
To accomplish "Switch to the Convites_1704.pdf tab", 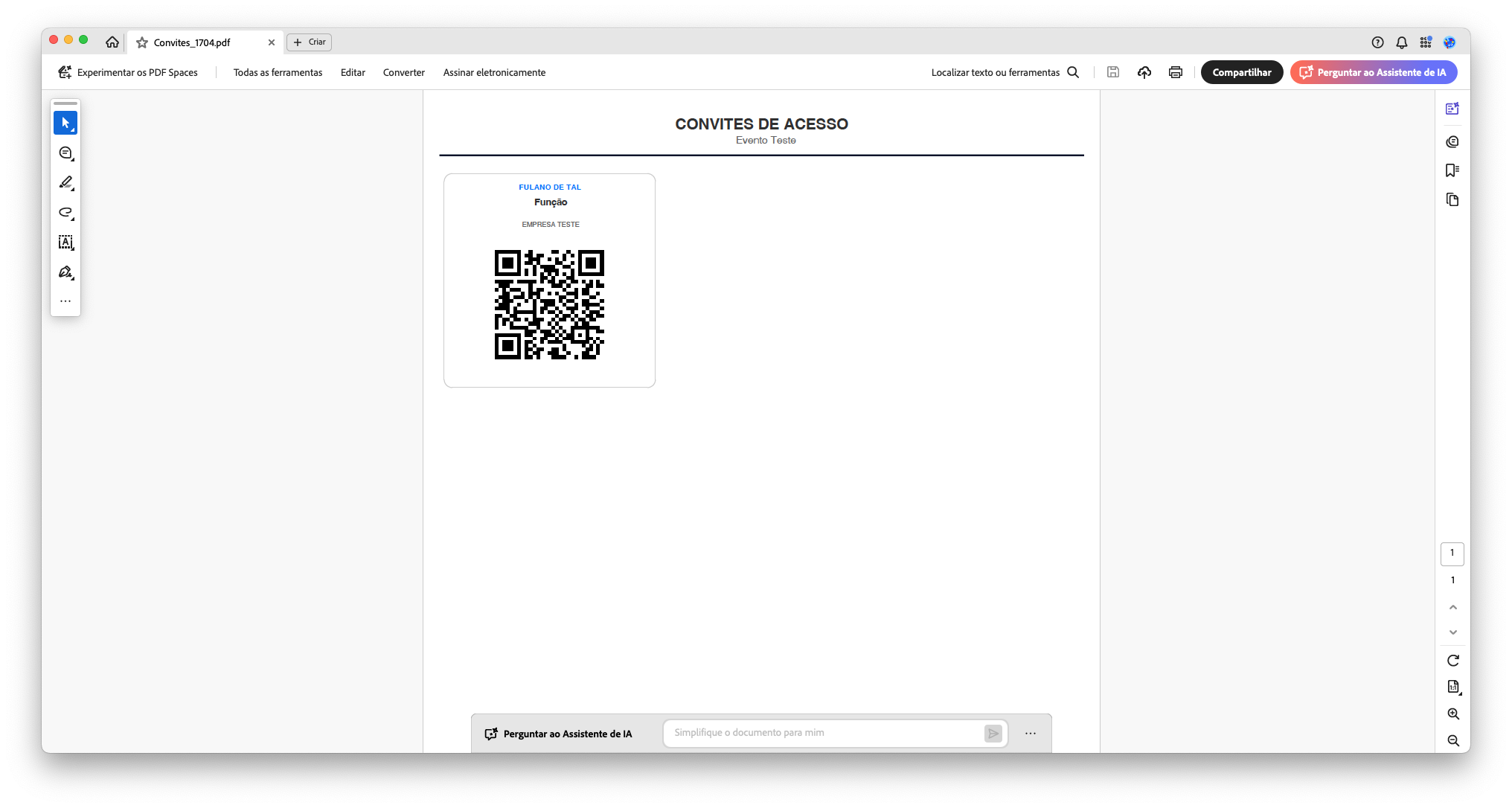I will (195, 42).
